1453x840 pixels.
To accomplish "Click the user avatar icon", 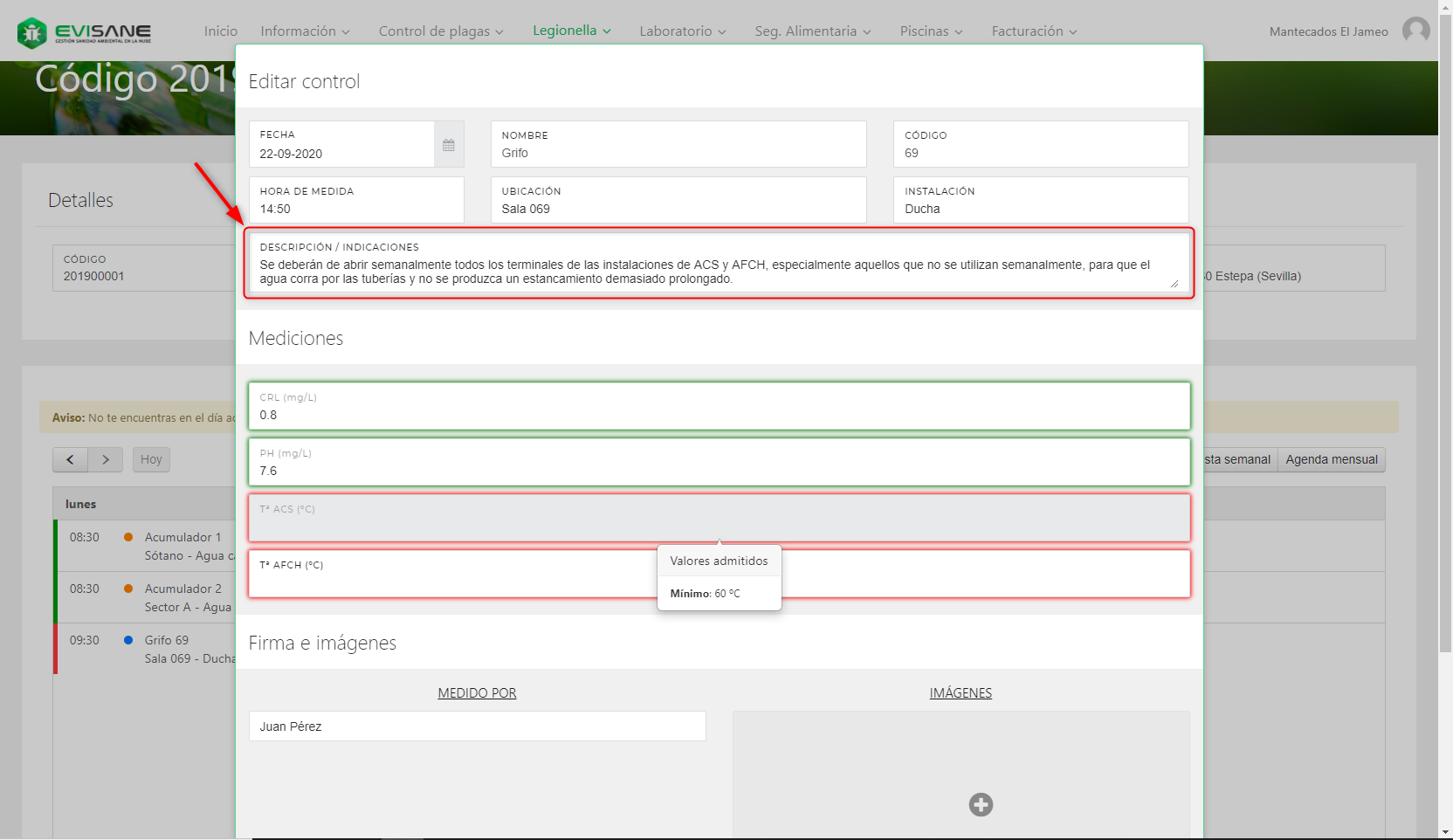I will pyautogui.click(x=1415, y=31).
